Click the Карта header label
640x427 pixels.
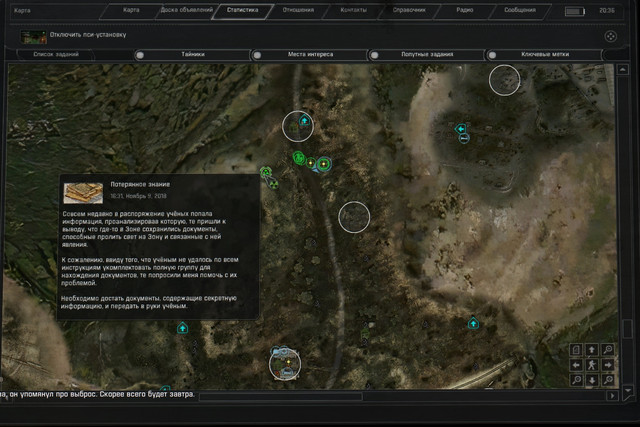point(22,10)
